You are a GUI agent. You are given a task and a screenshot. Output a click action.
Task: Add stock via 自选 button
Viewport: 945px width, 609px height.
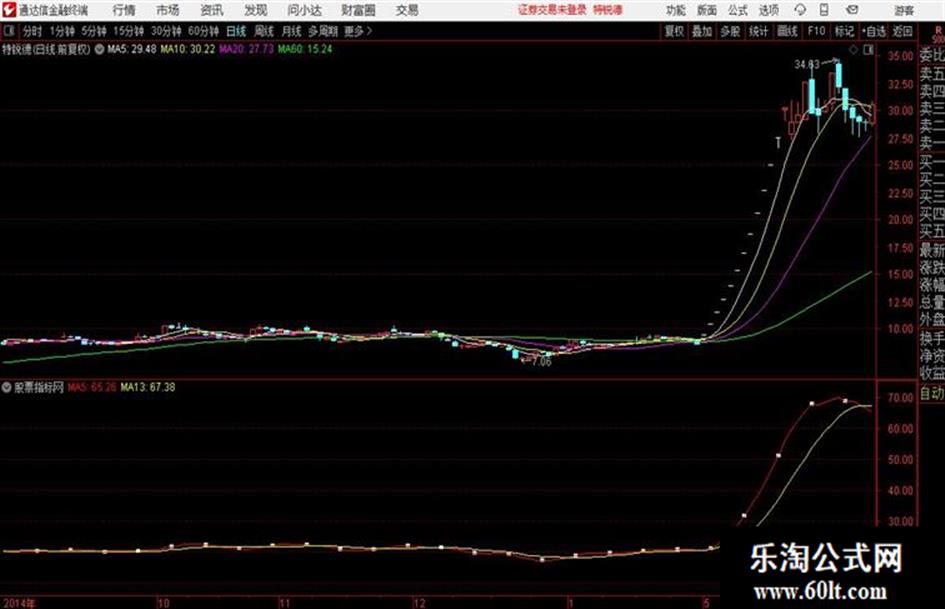coord(873,31)
